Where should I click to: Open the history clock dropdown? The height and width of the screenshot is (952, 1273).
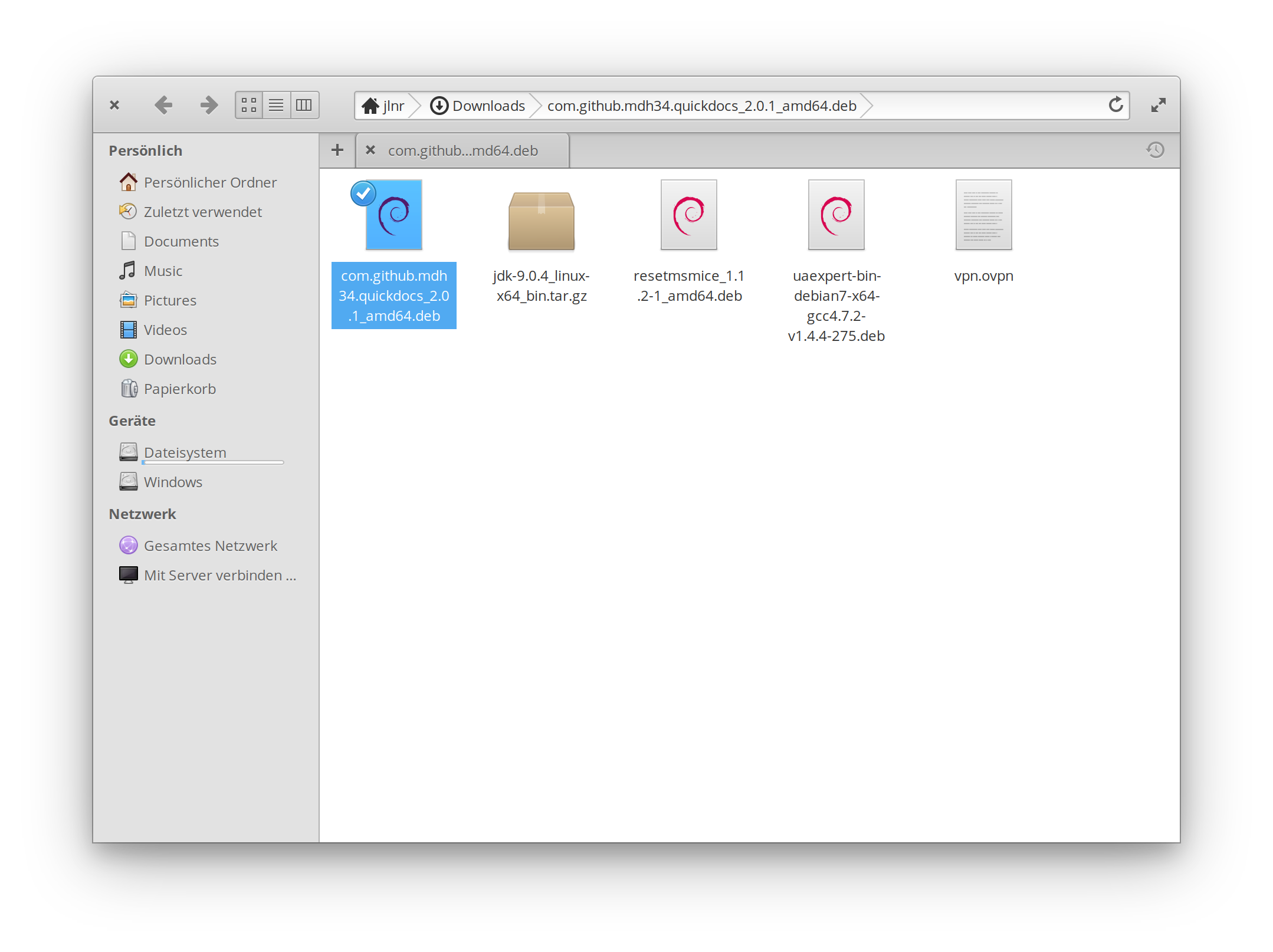(1155, 150)
